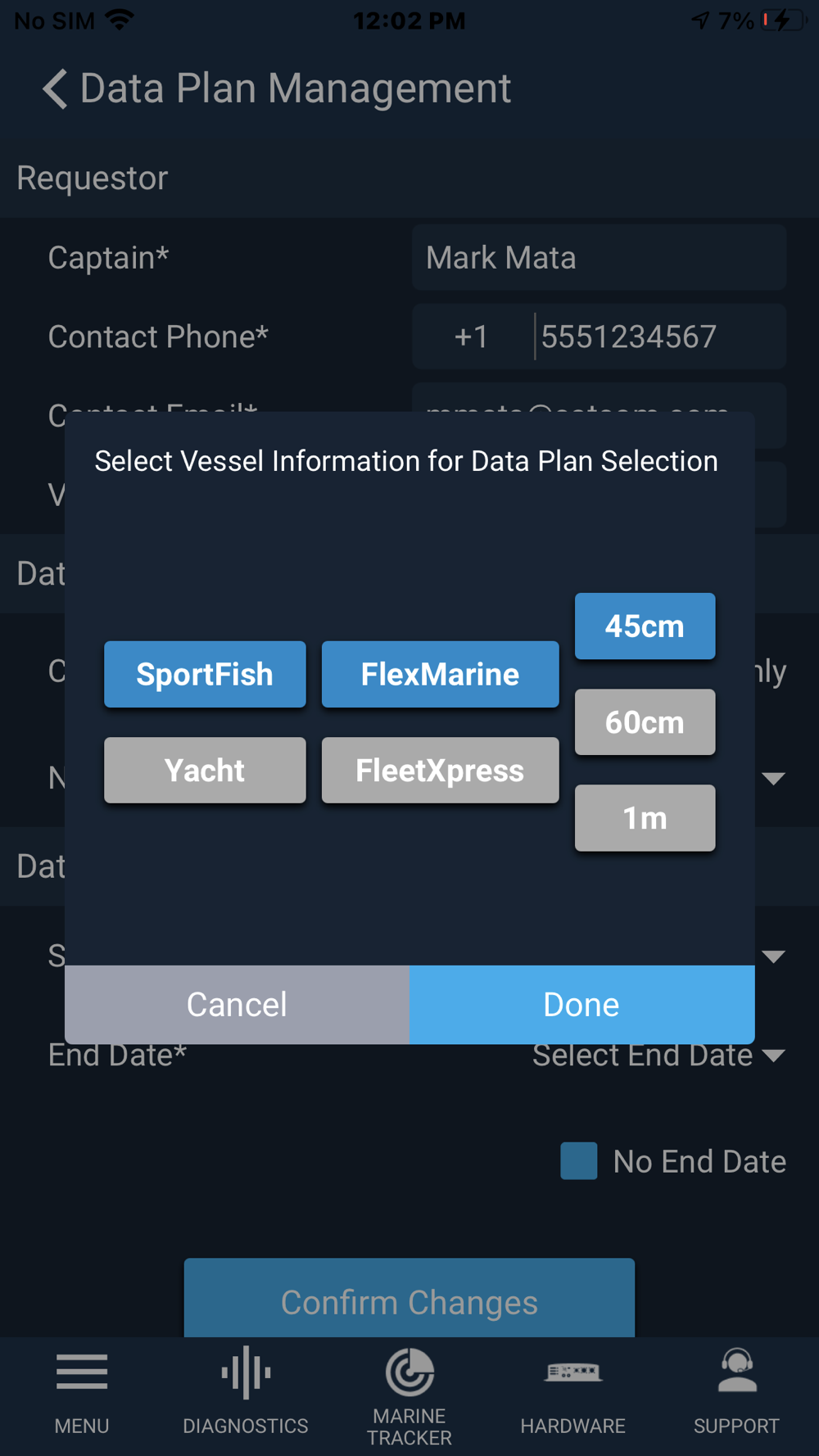Cancel the vessel information dialog
Screen dimensions: 819x1456
[237, 1005]
